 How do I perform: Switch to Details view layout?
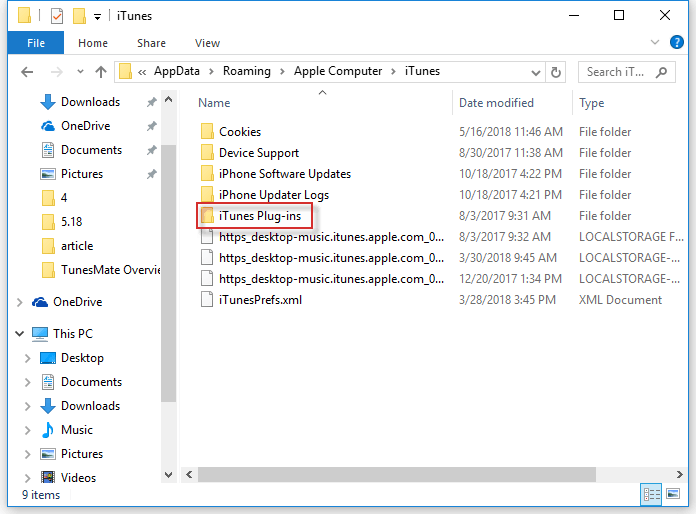[x=651, y=494]
